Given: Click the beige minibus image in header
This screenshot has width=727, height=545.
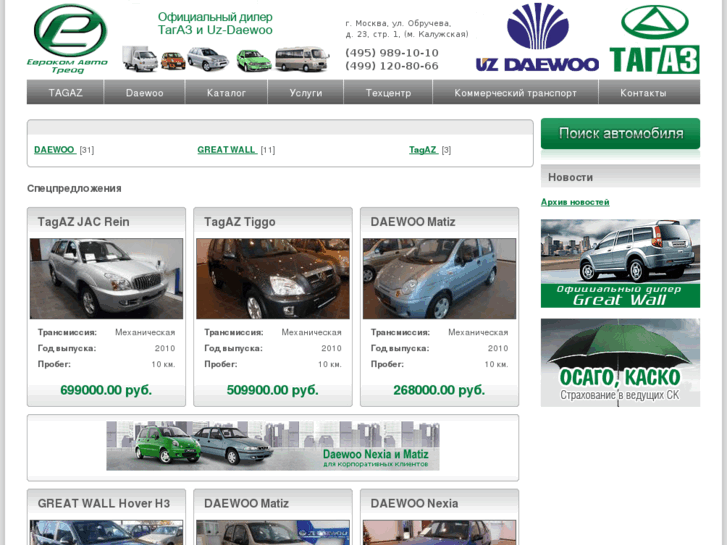Looking at the screenshot, I should [302, 59].
